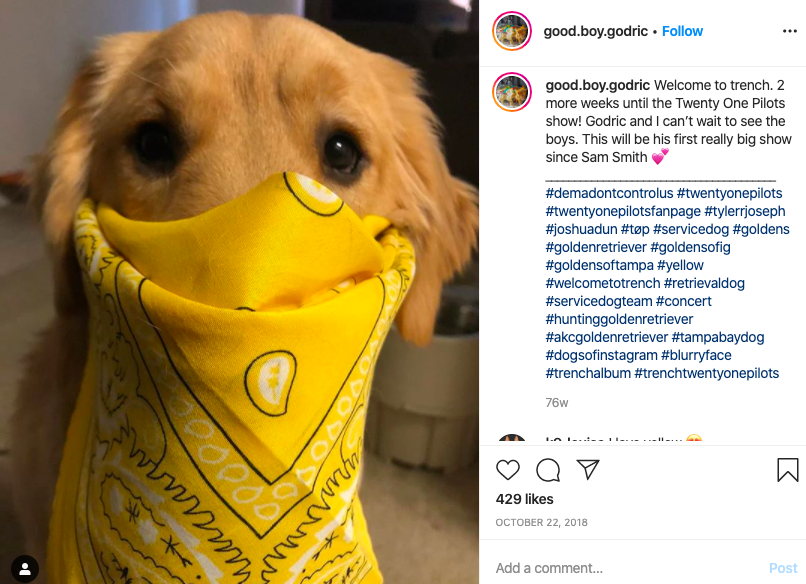Screen dimensions: 806x584
Task: Open the #welcometotrench hashtag
Action: (x=602, y=283)
